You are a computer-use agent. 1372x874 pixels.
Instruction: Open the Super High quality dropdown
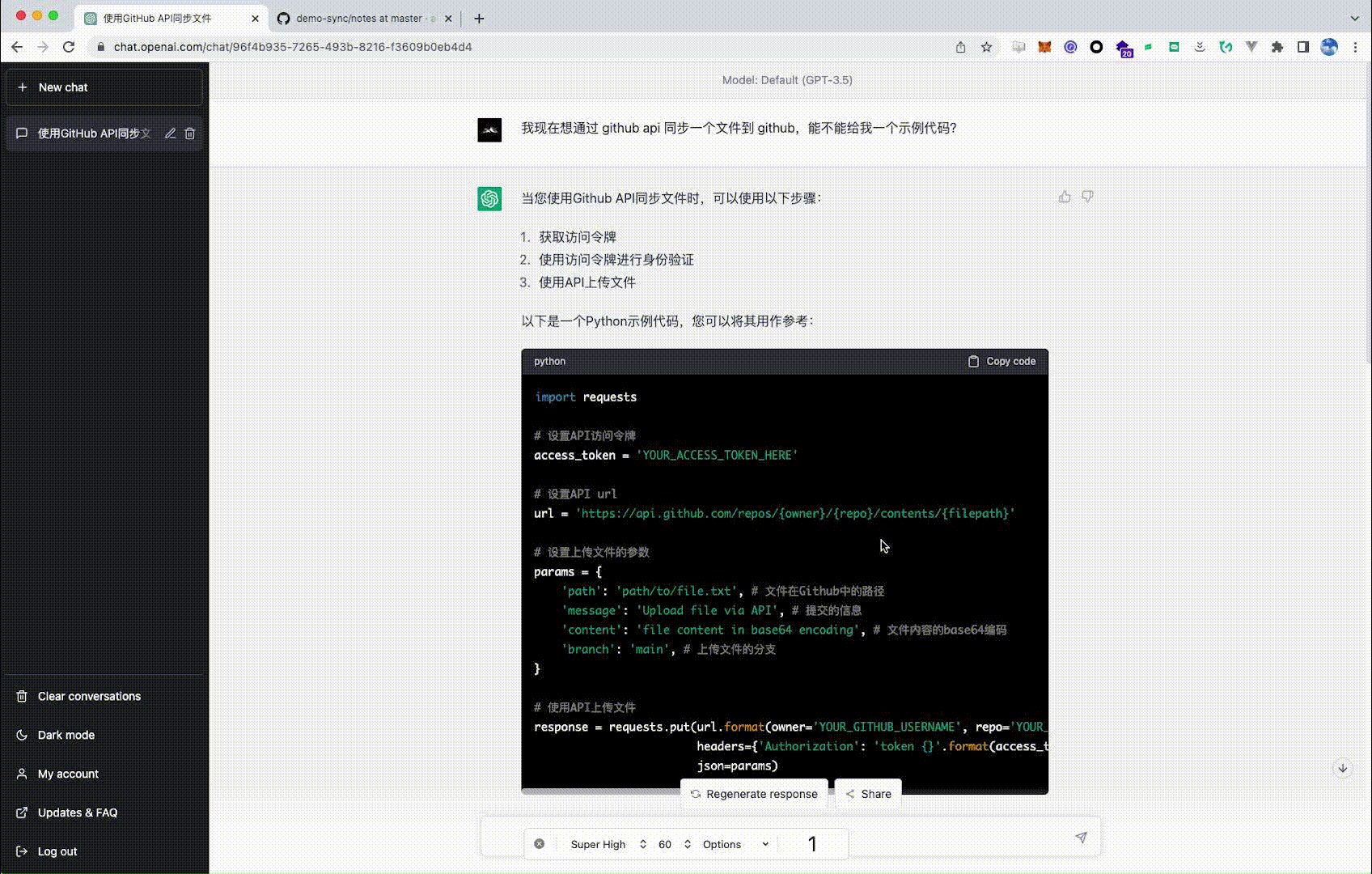tap(608, 844)
